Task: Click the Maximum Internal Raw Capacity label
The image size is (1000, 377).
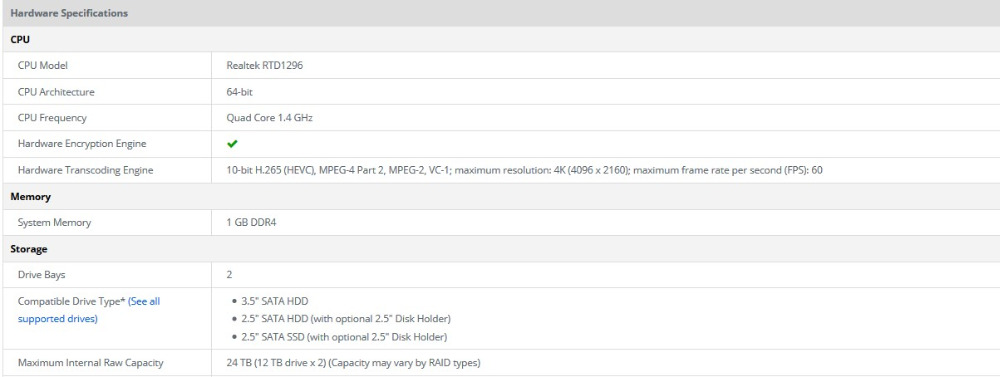Action: point(91,363)
